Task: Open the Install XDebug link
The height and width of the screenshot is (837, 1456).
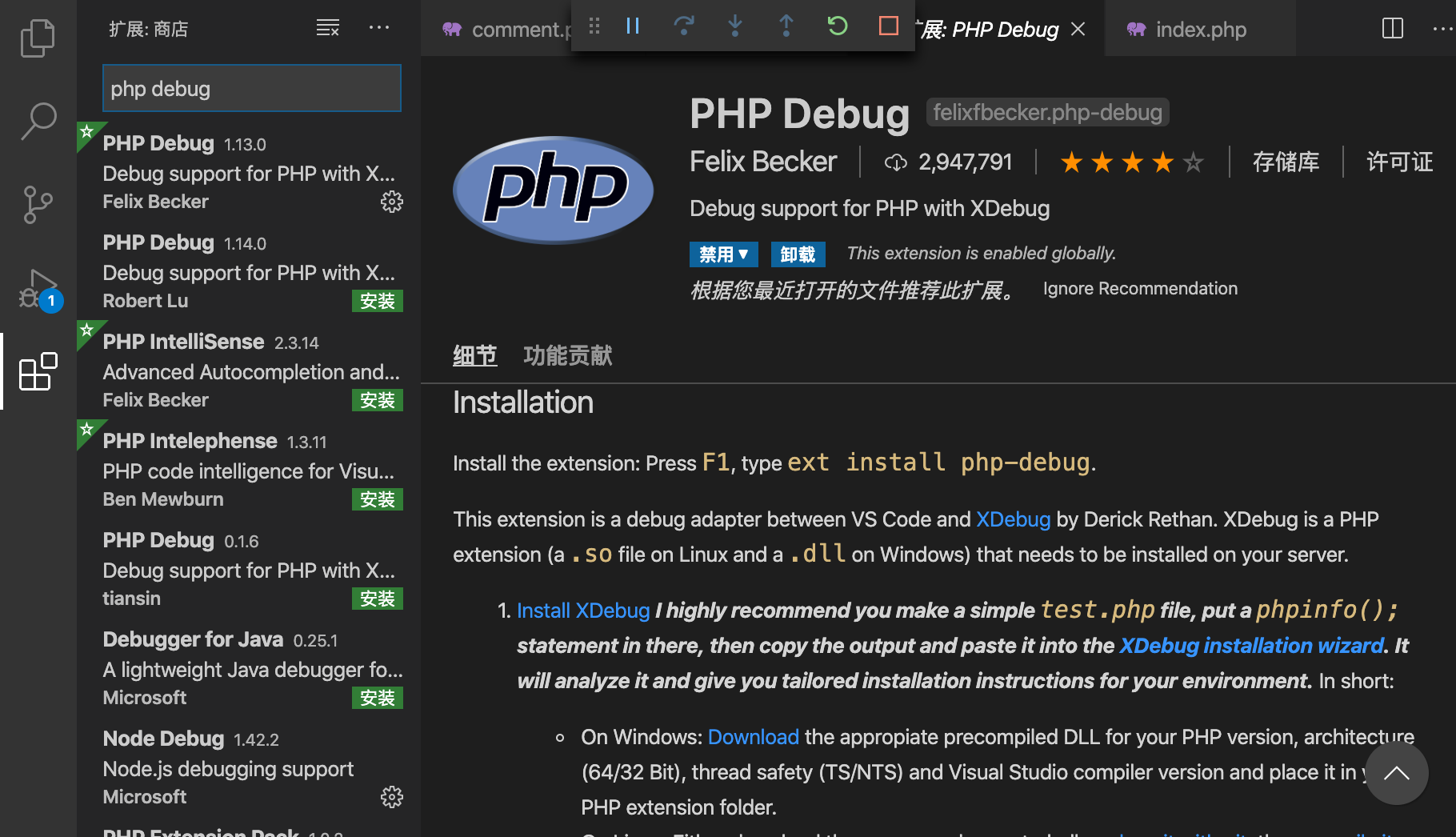Action: tap(583, 611)
